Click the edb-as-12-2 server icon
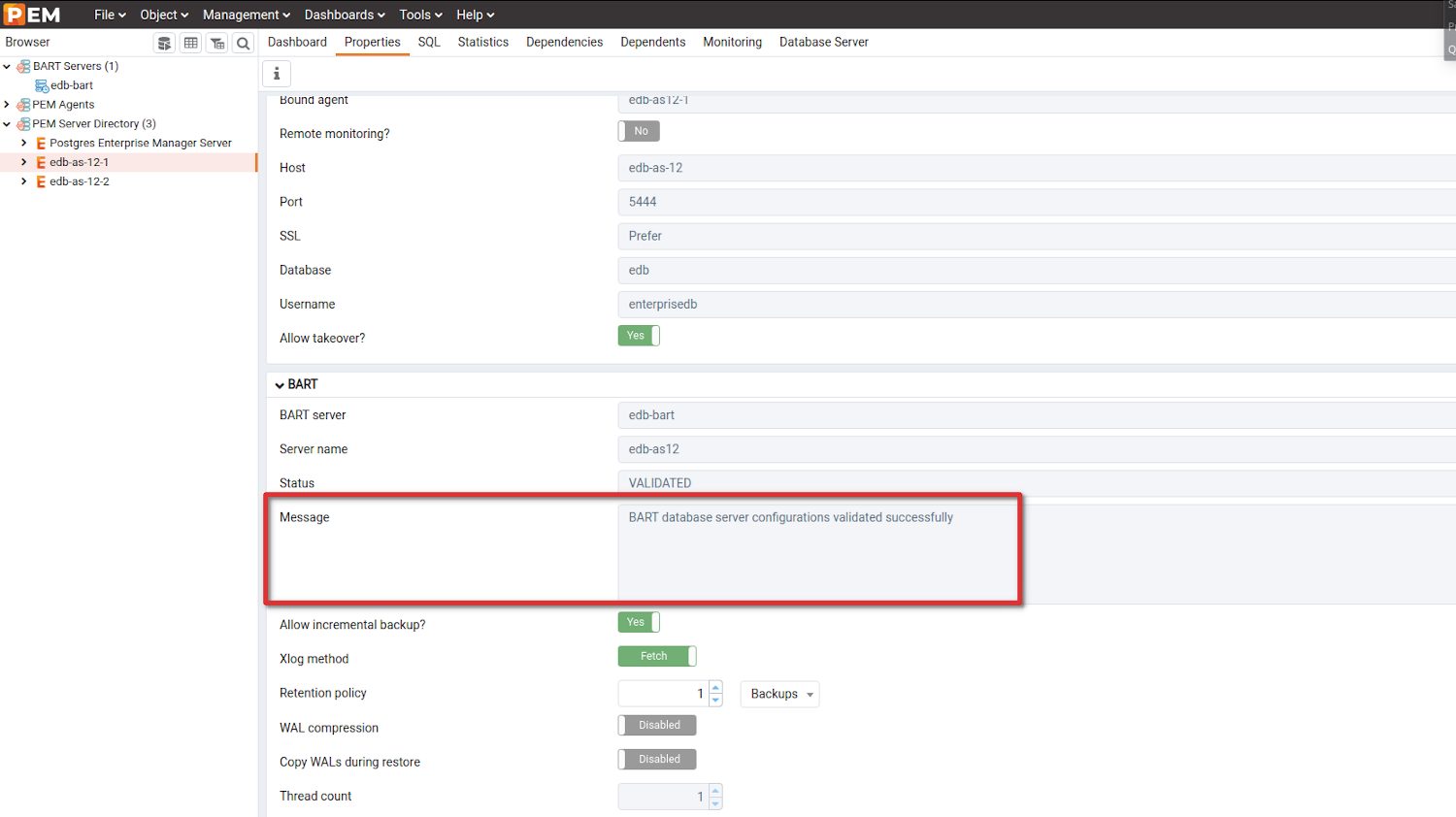The image size is (1456, 817). [x=41, y=182]
